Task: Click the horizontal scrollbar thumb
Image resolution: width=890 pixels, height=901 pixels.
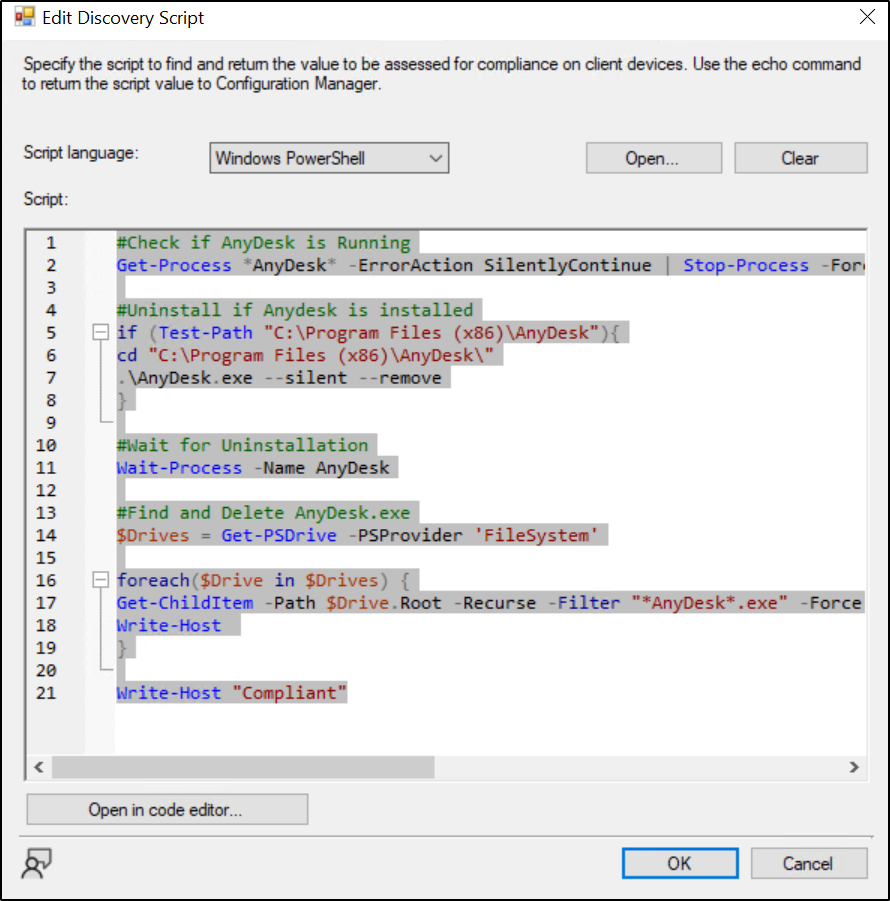Action: tap(243, 767)
